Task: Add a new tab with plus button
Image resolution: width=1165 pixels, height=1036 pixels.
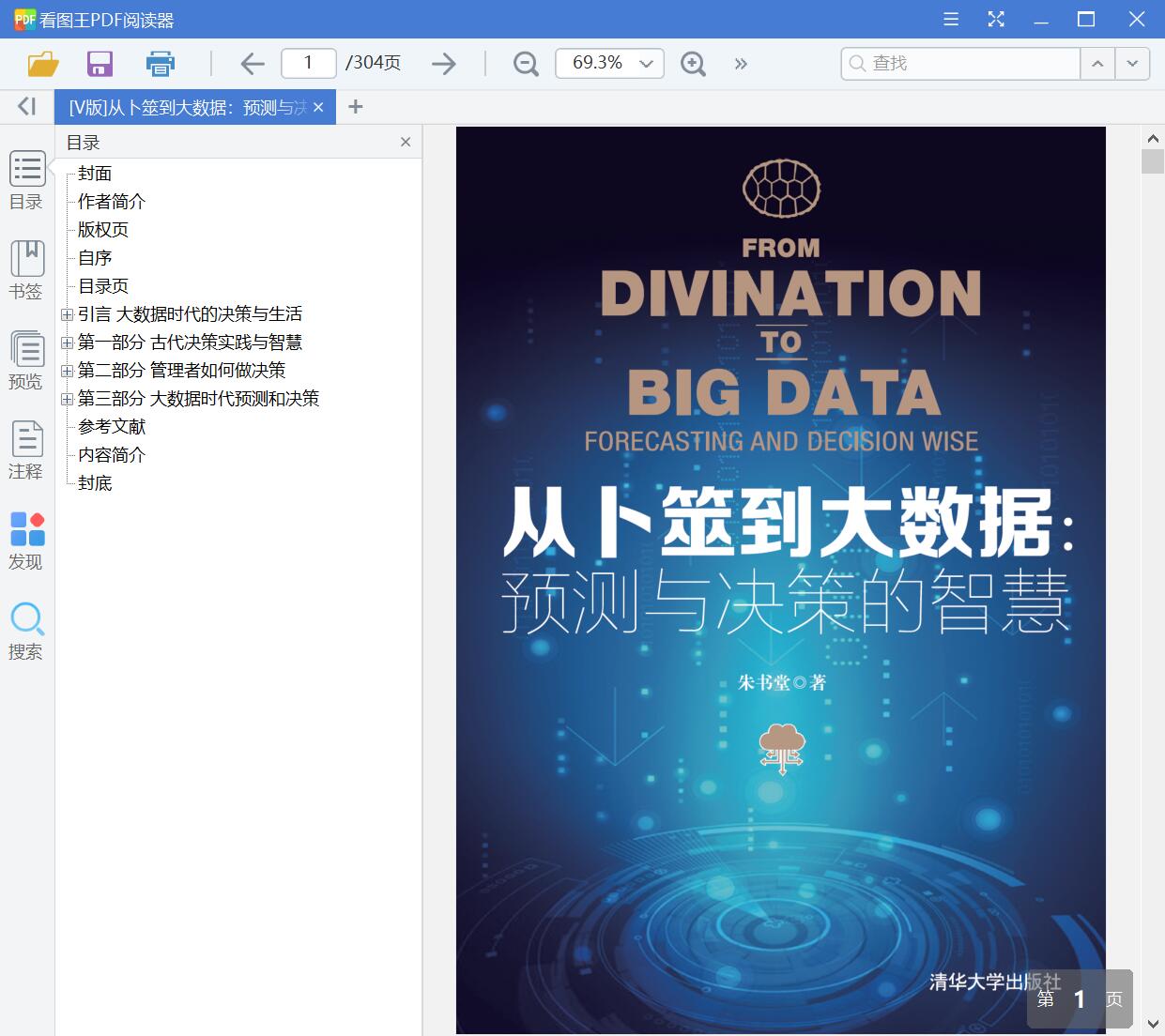Action: 355,107
